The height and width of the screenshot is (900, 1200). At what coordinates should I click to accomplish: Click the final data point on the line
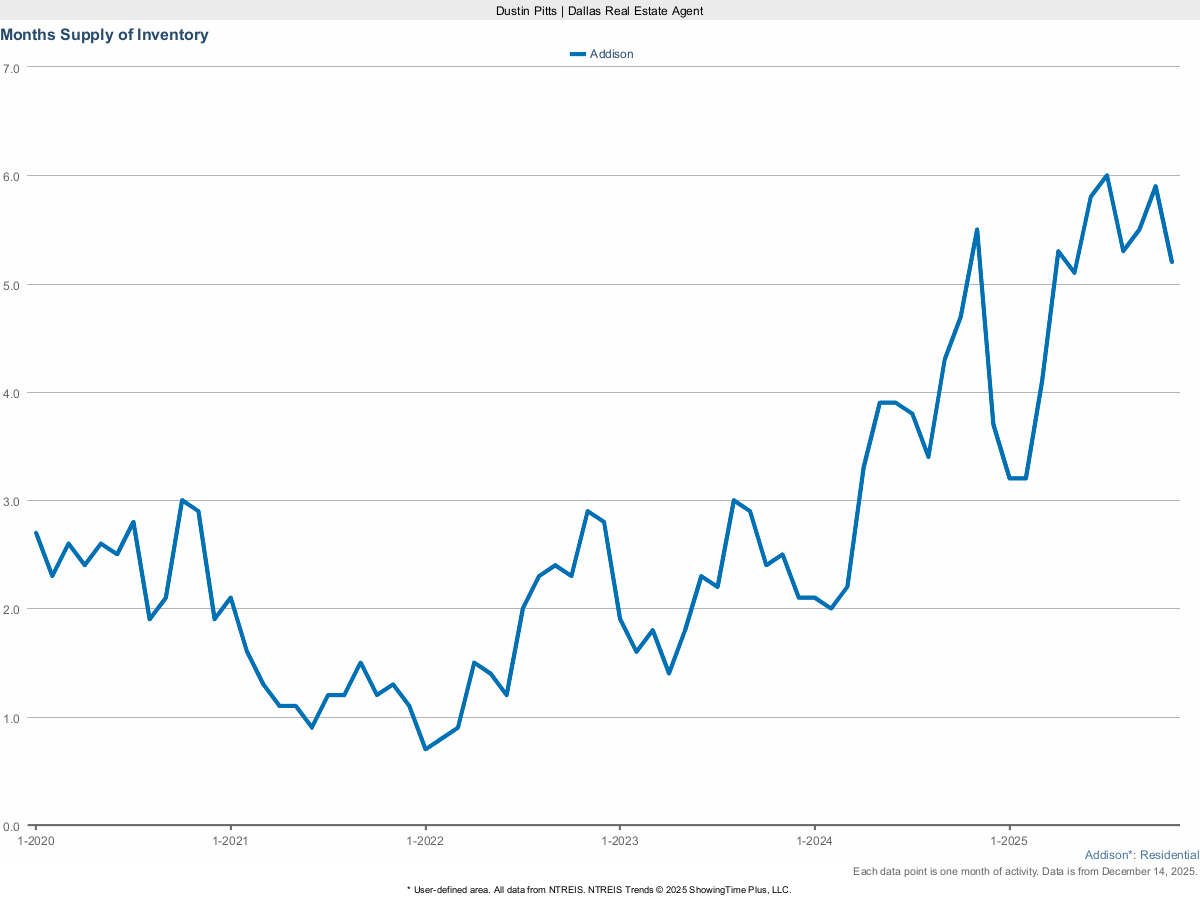[1172, 262]
